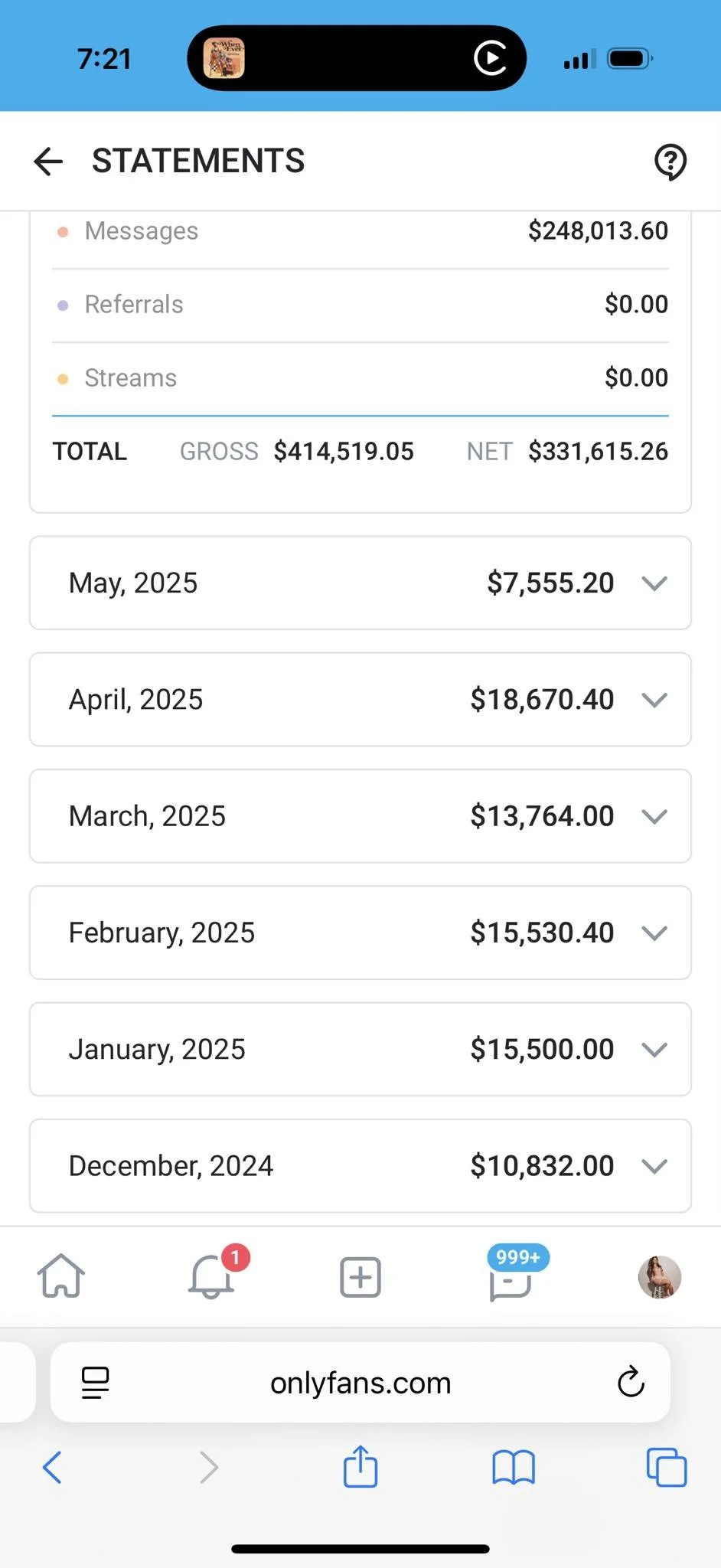Tap the Safari share icon
The width and height of the screenshot is (721, 1568).
click(x=360, y=1467)
